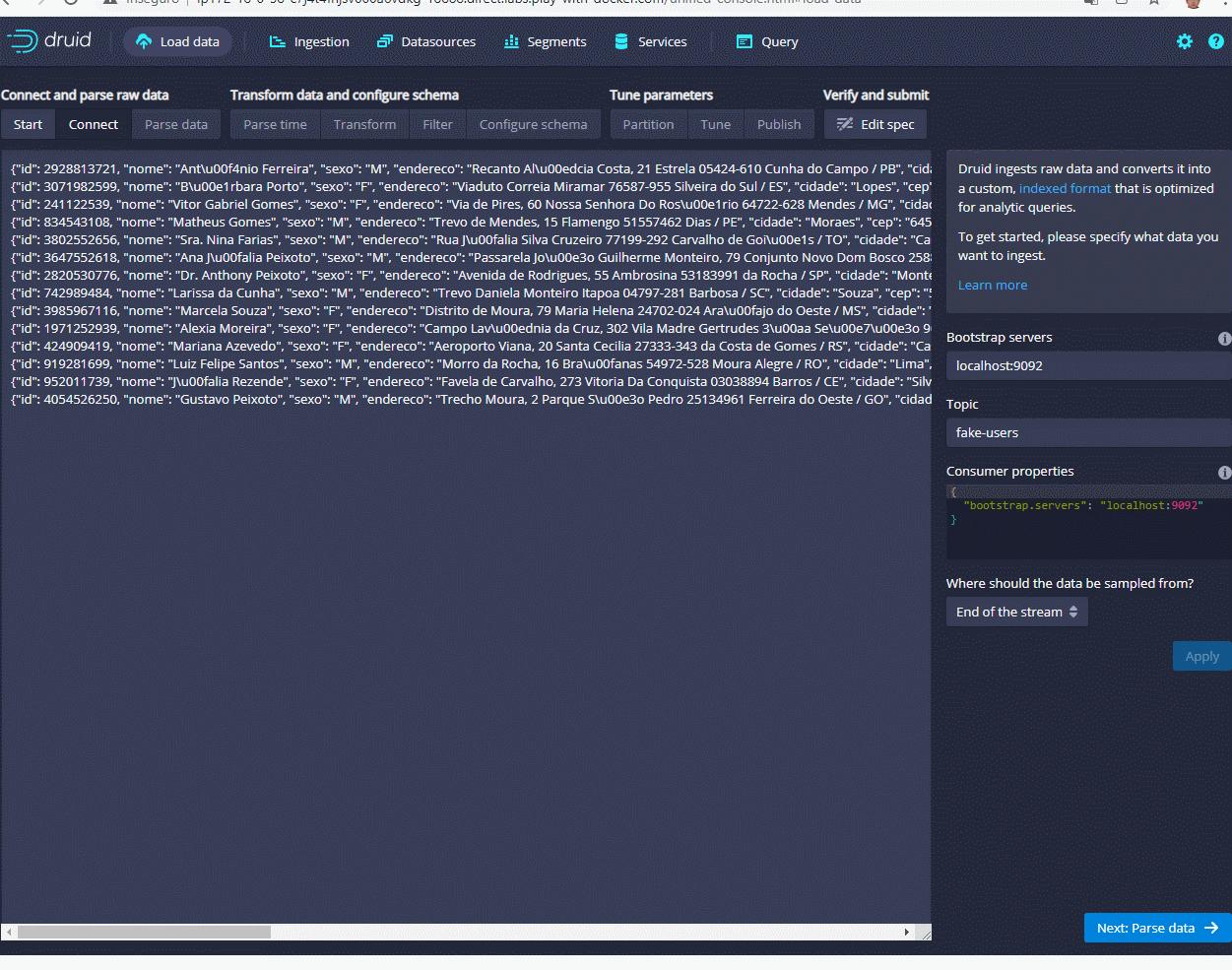Open the End of the stream dropdown
The image size is (1232, 970).
(1016, 611)
